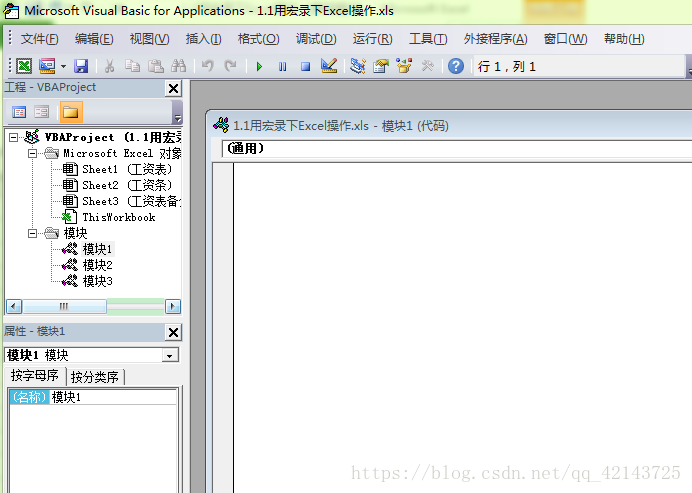This screenshot has height=493, width=692.
Task: Switch to the 按分类序 tab
Action: coord(95,377)
